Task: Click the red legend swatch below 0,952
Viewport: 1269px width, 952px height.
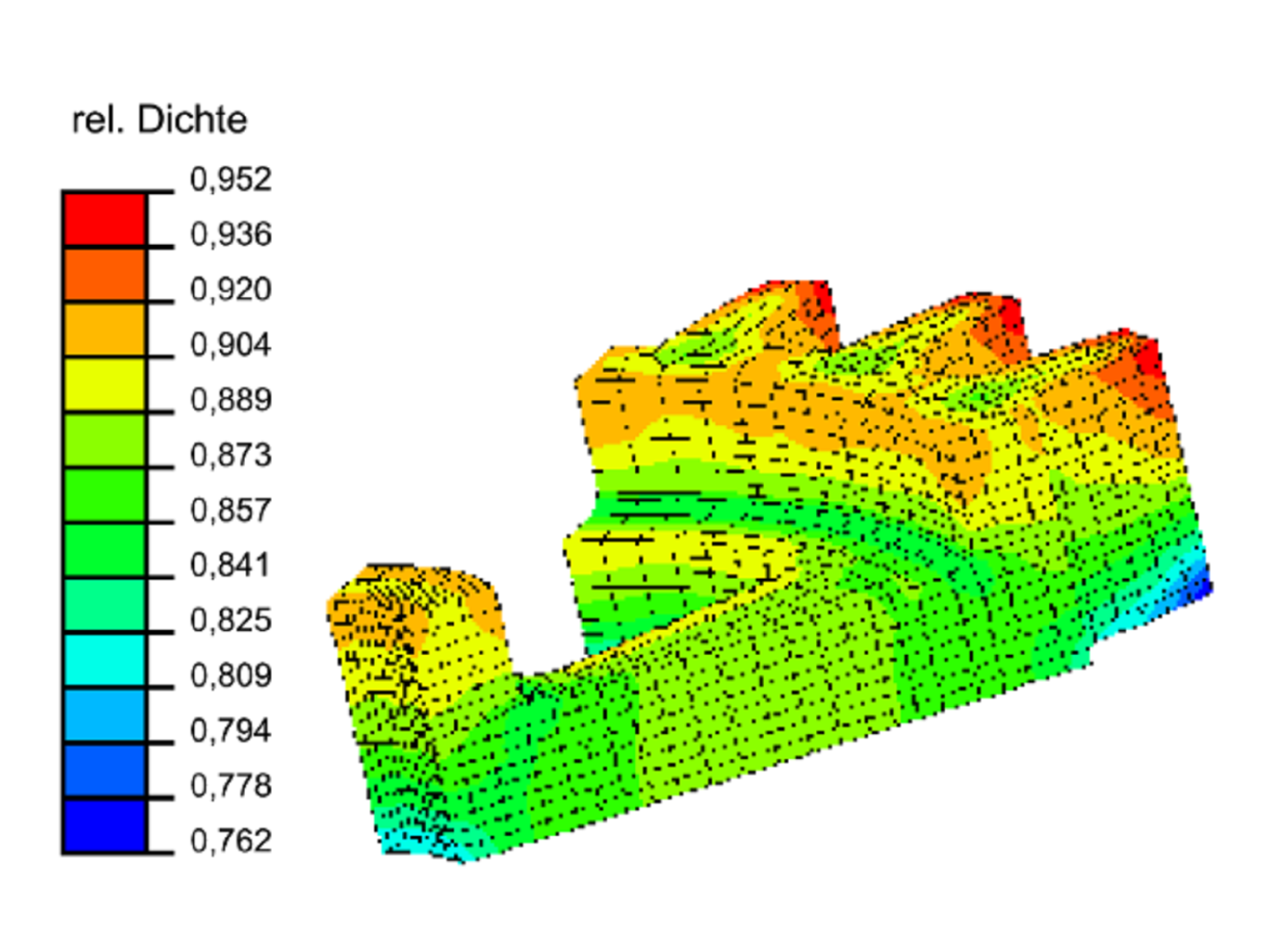Action: 104,220
